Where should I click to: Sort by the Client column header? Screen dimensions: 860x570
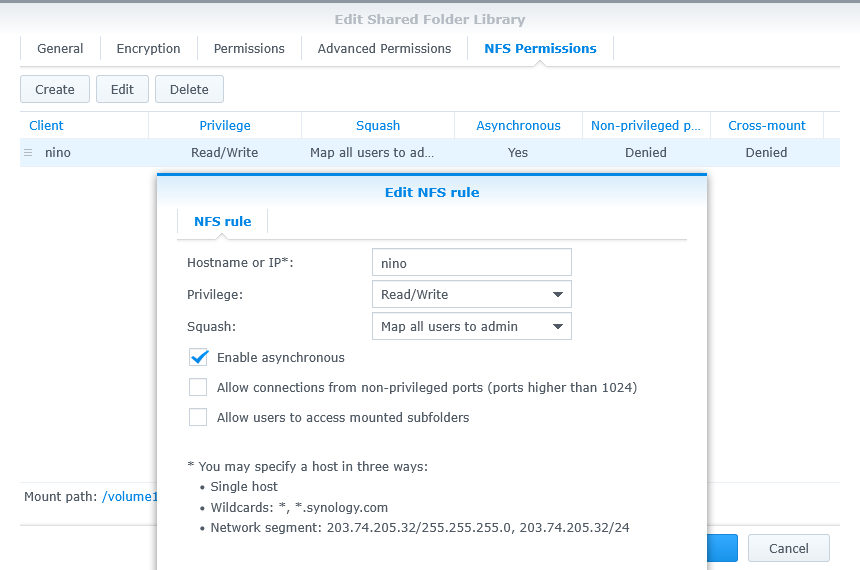(84, 126)
